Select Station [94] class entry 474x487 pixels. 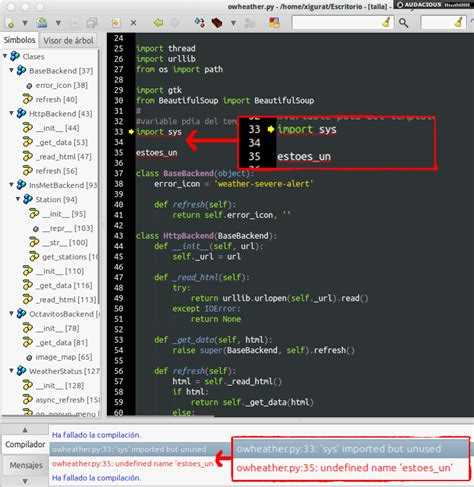tap(56, 200)
